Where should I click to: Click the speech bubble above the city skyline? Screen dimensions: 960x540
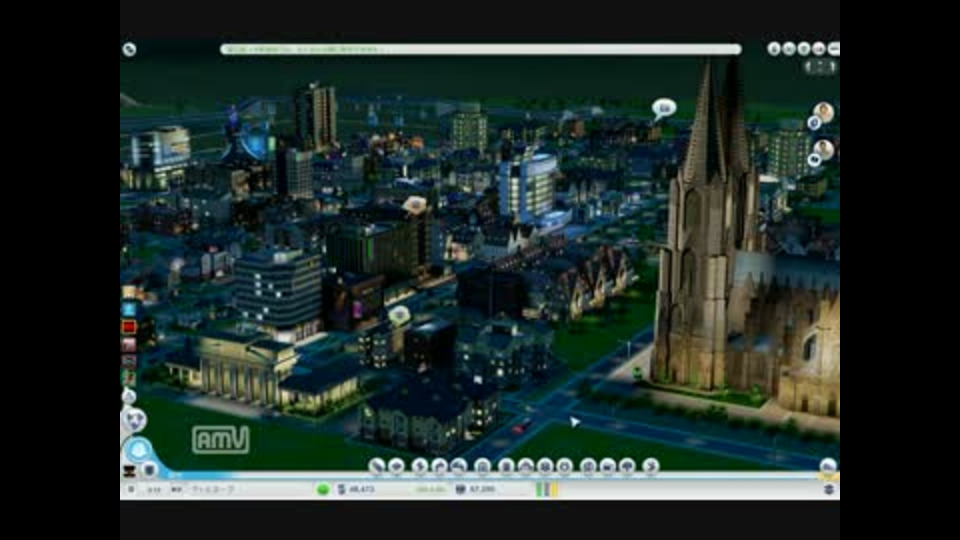tap(664, 109)
